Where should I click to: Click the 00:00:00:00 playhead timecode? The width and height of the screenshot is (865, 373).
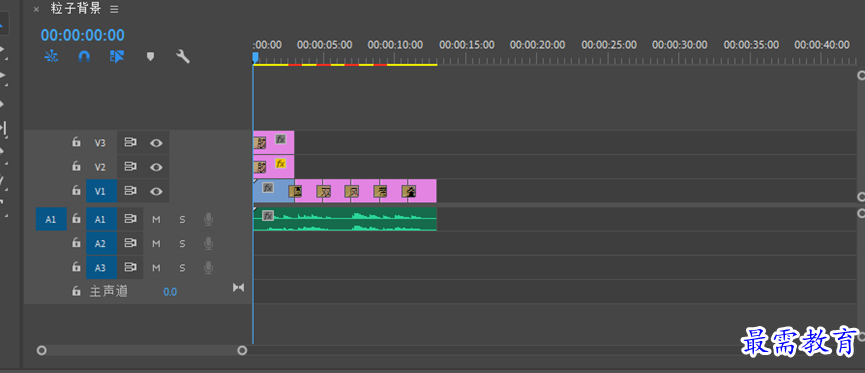pos(83,35)
